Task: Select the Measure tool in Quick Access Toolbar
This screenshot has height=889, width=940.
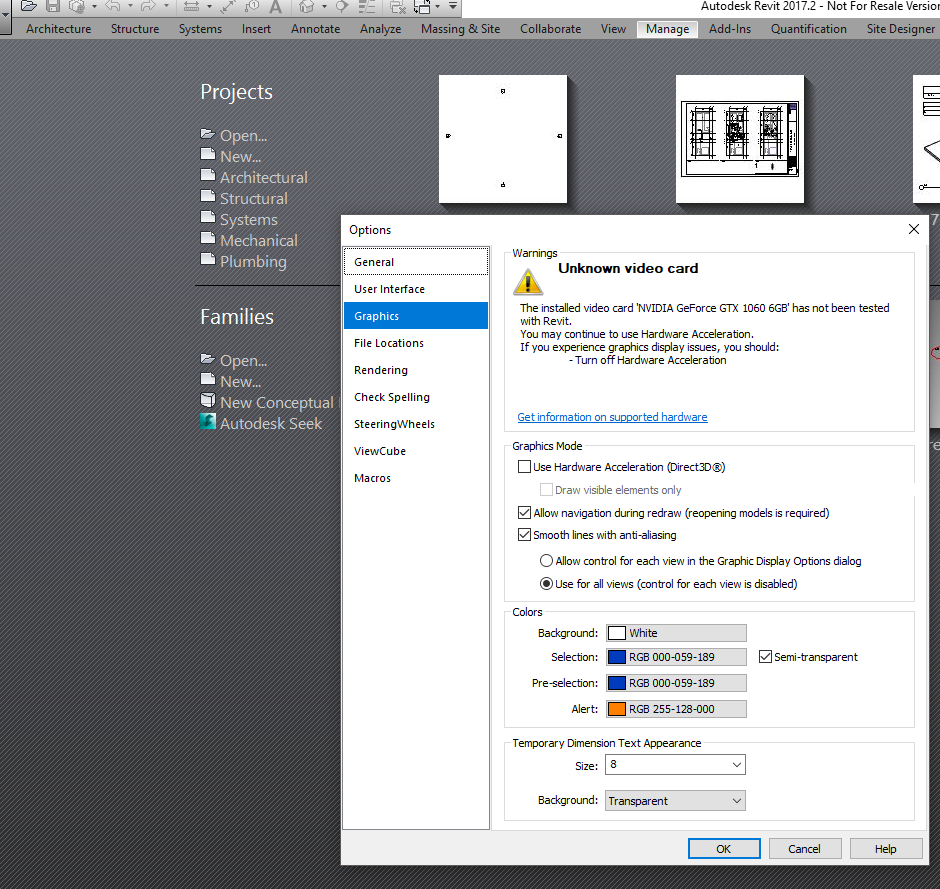Action: click(x=190, y=8)
